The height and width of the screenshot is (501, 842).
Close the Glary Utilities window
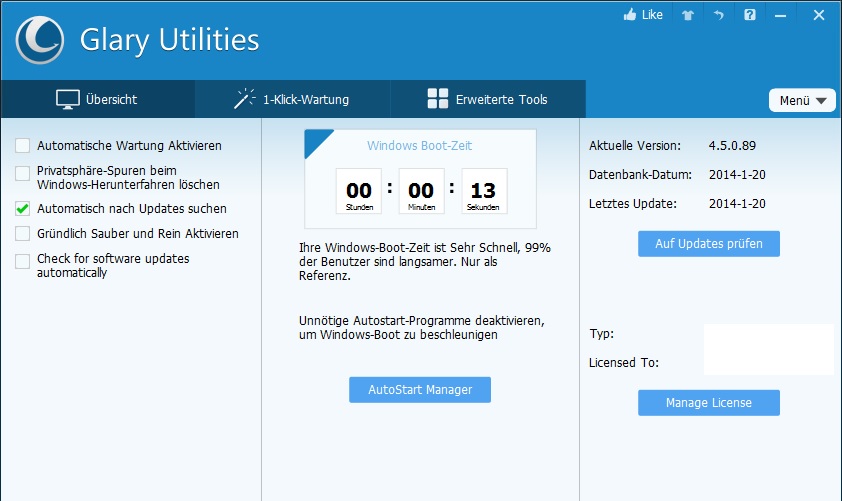[x=818, y=15]
